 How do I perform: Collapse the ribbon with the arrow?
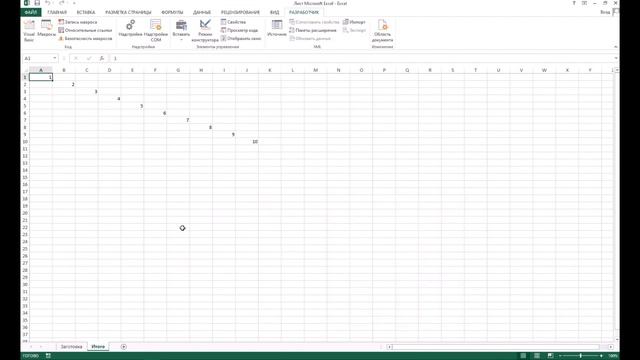(616, 47)
